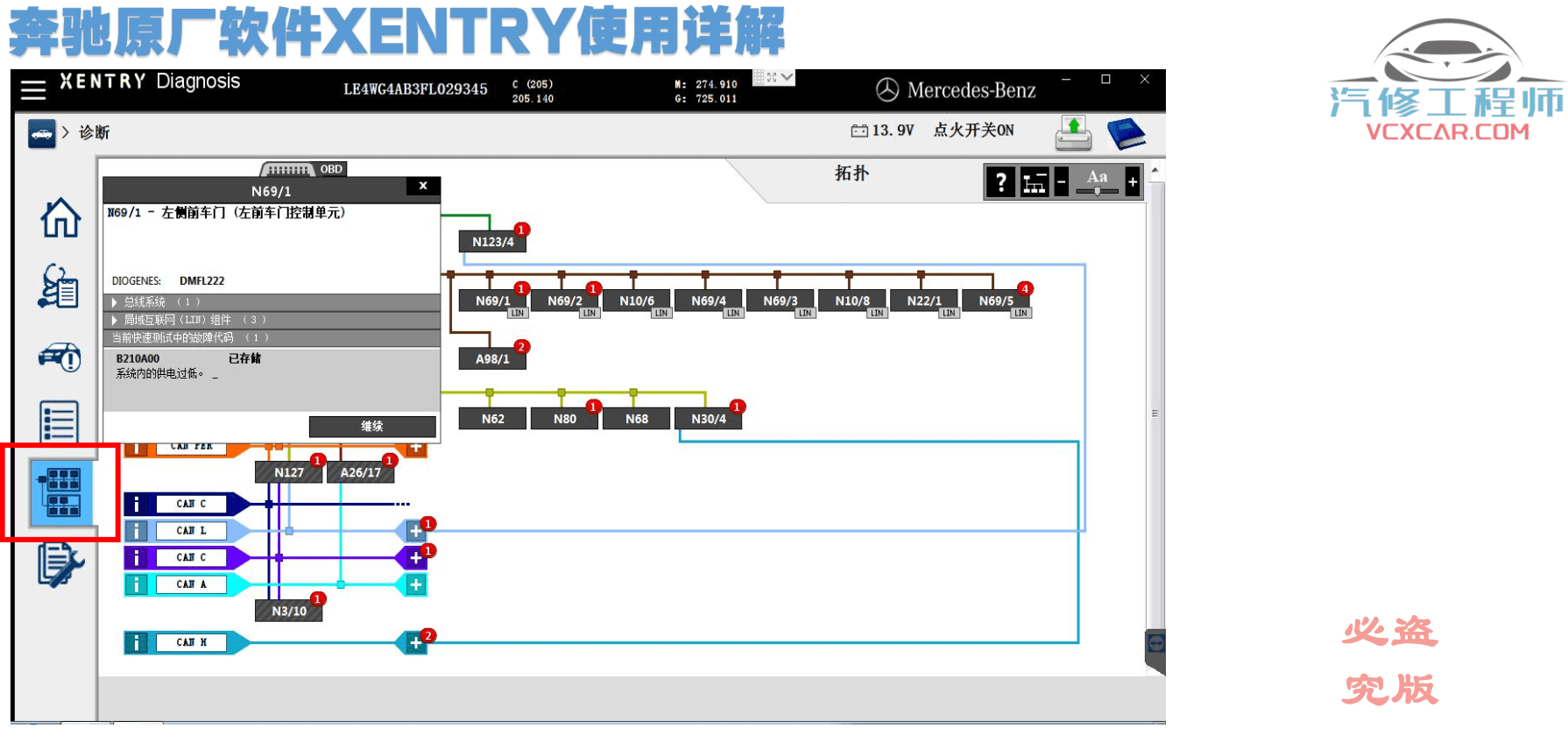Select control unit node A98/1
Viewport: 1568px width, 750px height.
(x=493, y=359)
